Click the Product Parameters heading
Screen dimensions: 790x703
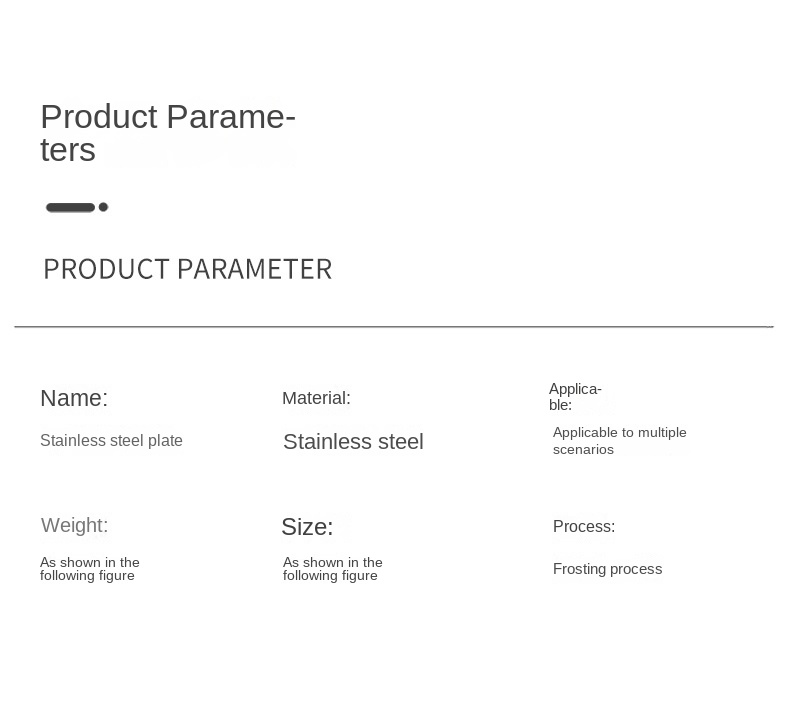168,133
